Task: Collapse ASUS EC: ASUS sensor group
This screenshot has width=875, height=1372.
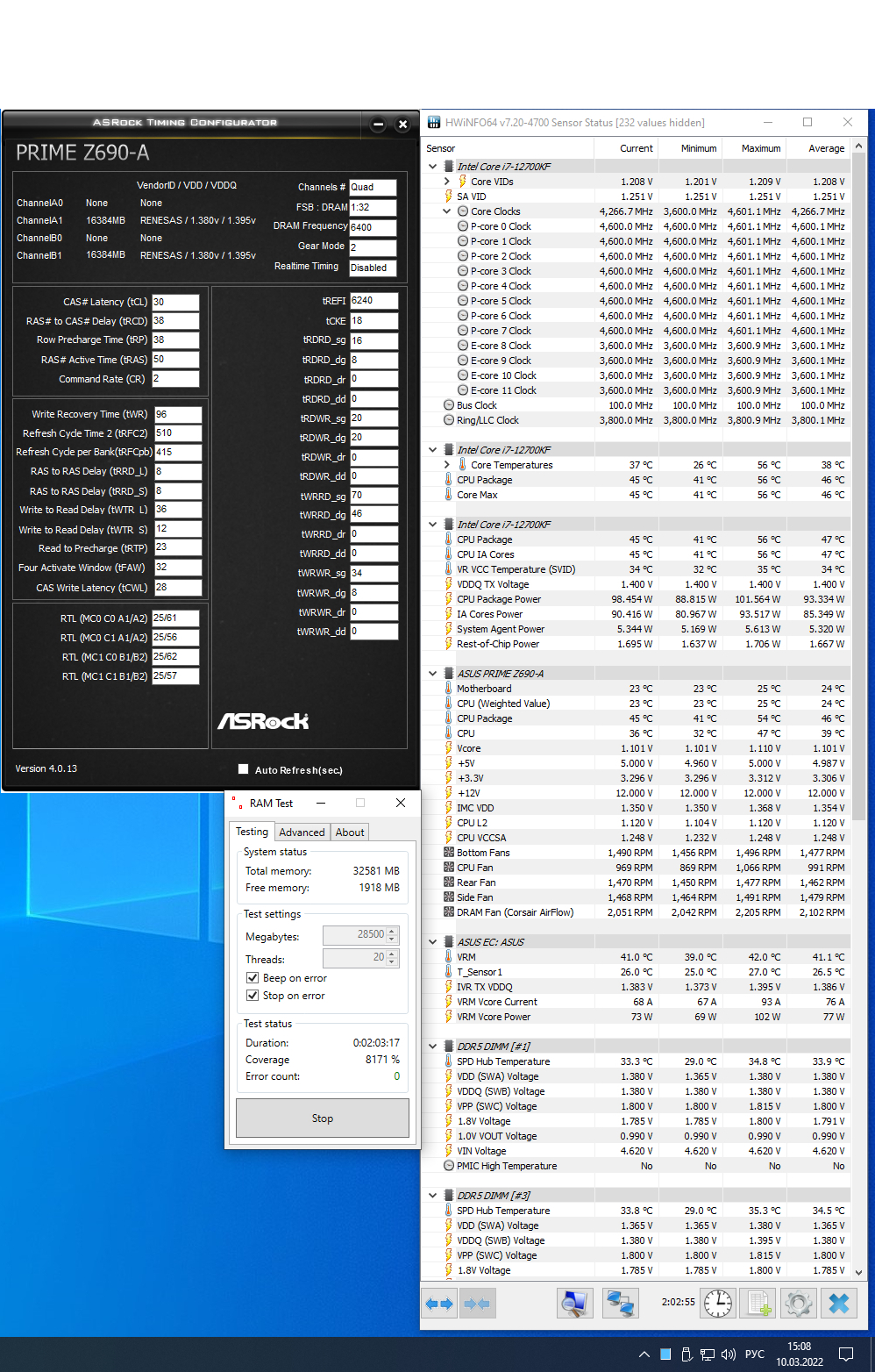Action: [433, 942]
